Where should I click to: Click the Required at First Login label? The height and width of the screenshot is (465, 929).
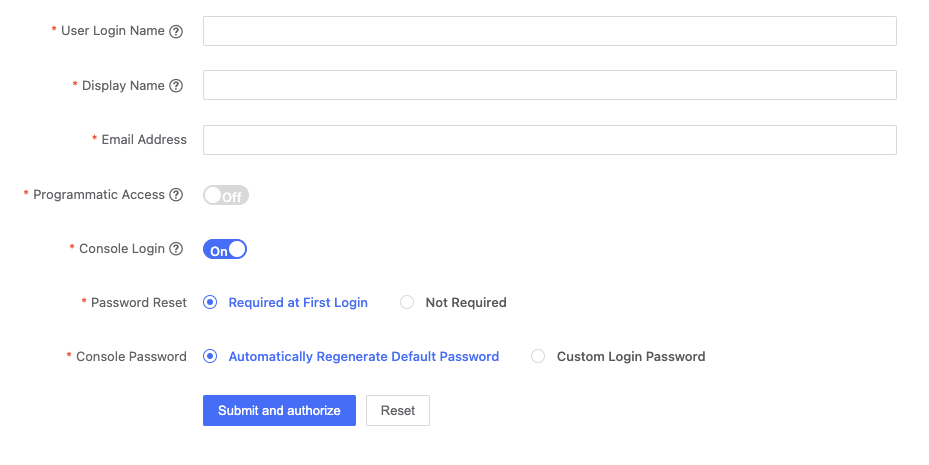point(298,303)
